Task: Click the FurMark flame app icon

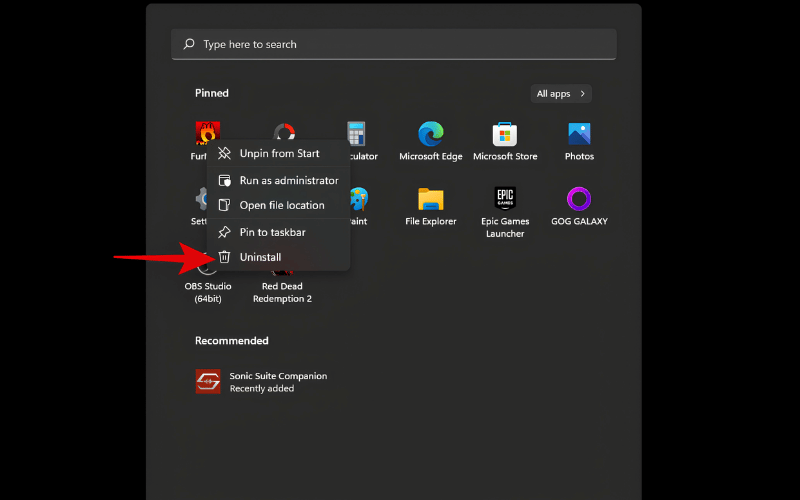Action: click(208, 131)
